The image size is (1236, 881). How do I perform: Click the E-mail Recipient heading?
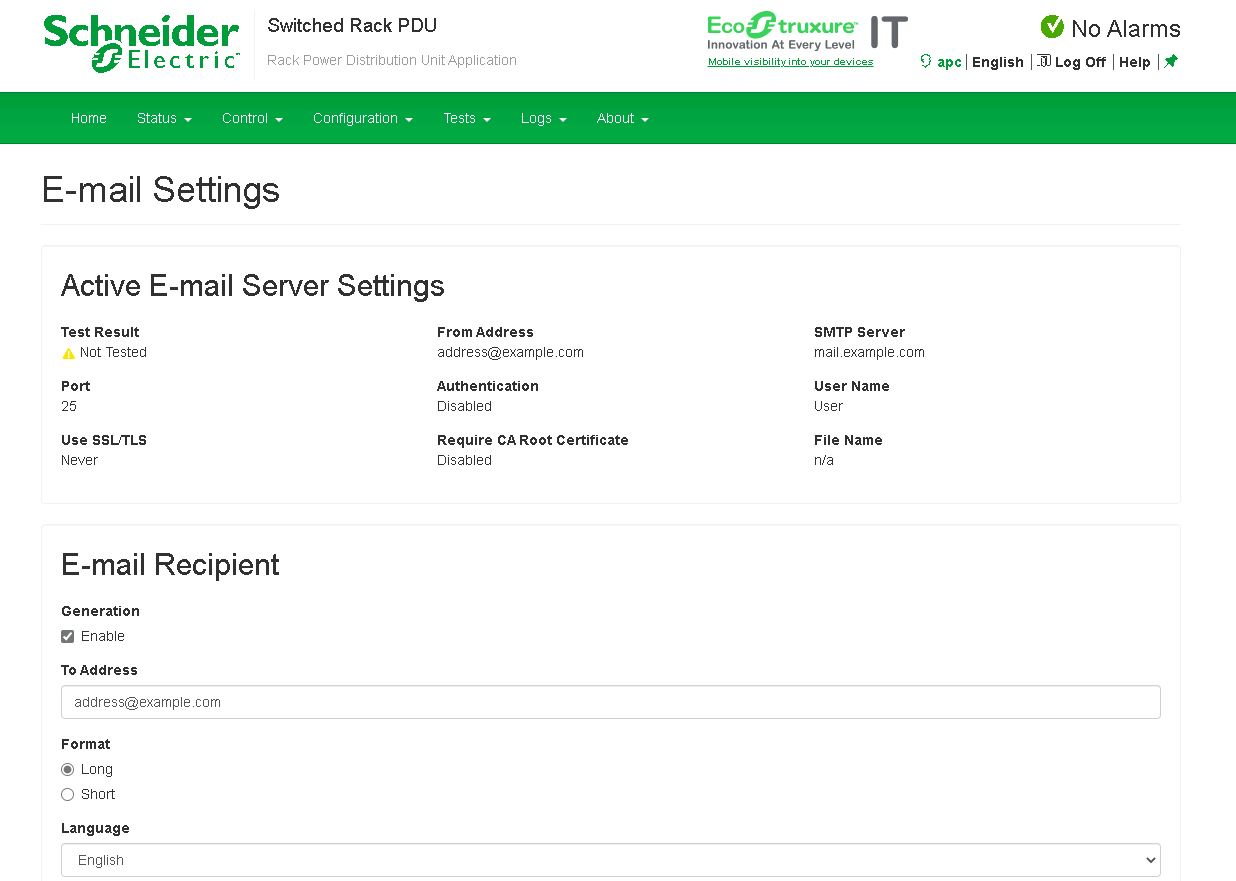[x=170, y=565]
